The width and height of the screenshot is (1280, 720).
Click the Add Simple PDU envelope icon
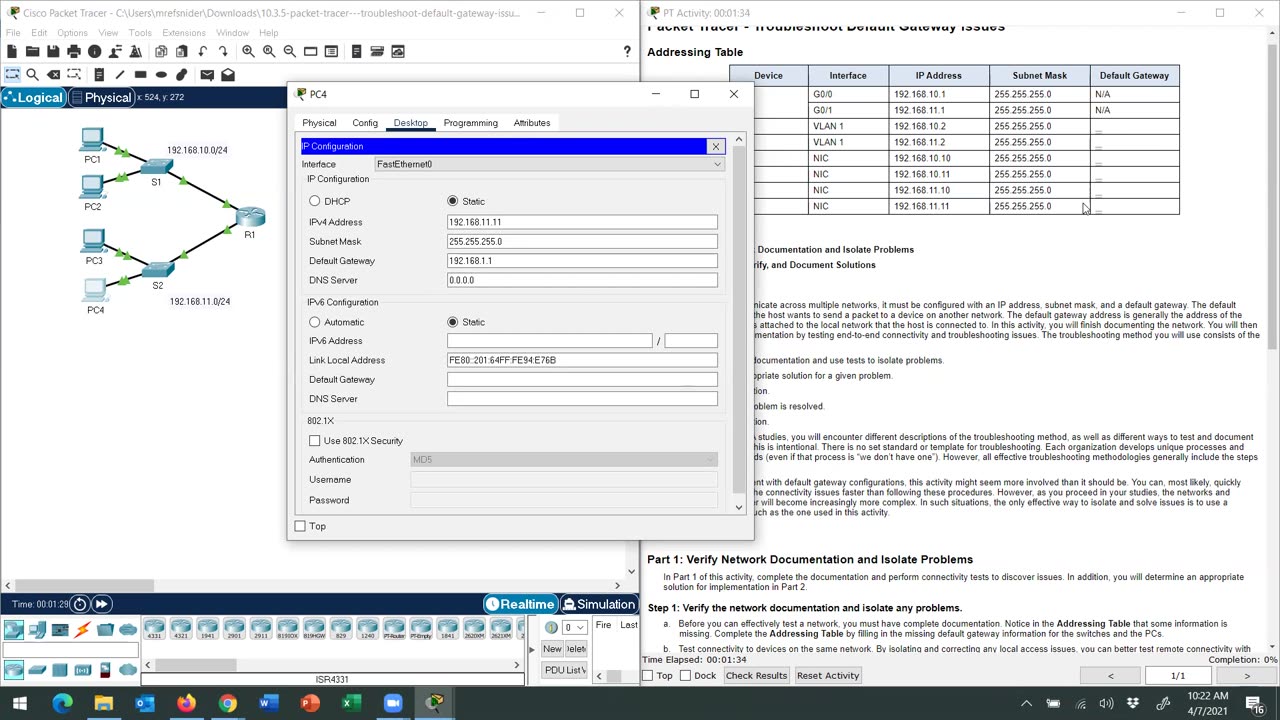tap(207, 74)
